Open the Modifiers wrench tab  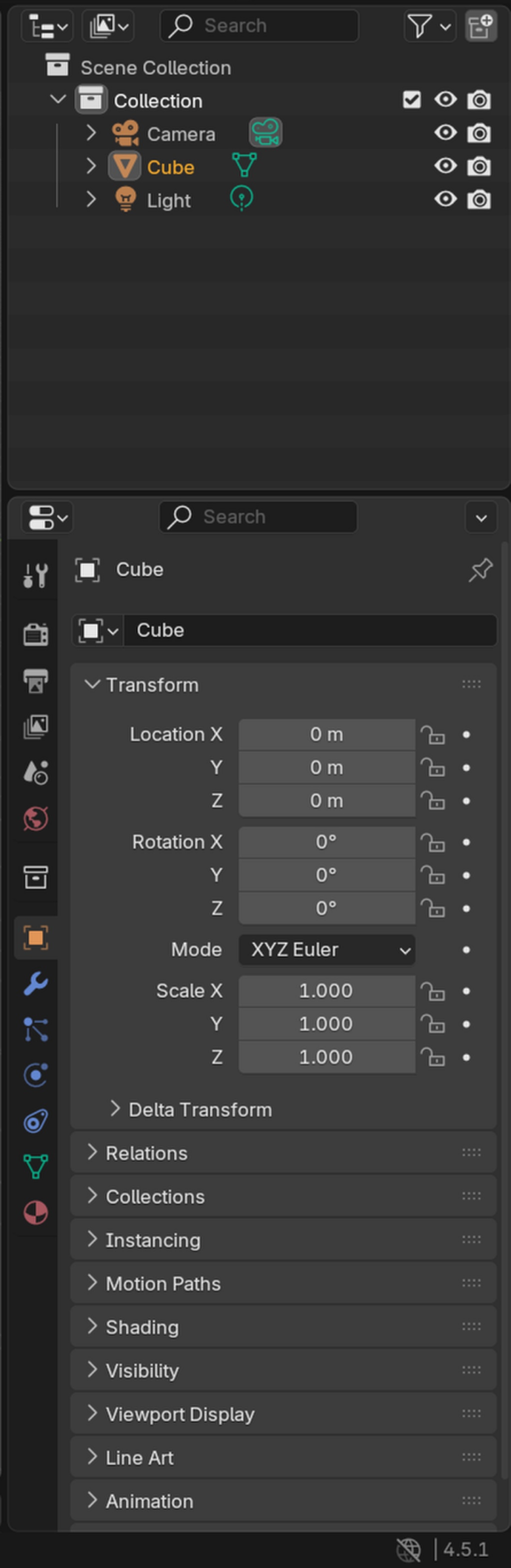(x=35, y=983)
